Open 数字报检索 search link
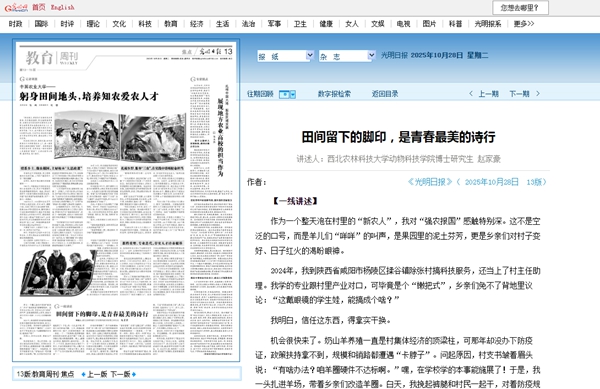600x389 pixels. click(334, 94)
